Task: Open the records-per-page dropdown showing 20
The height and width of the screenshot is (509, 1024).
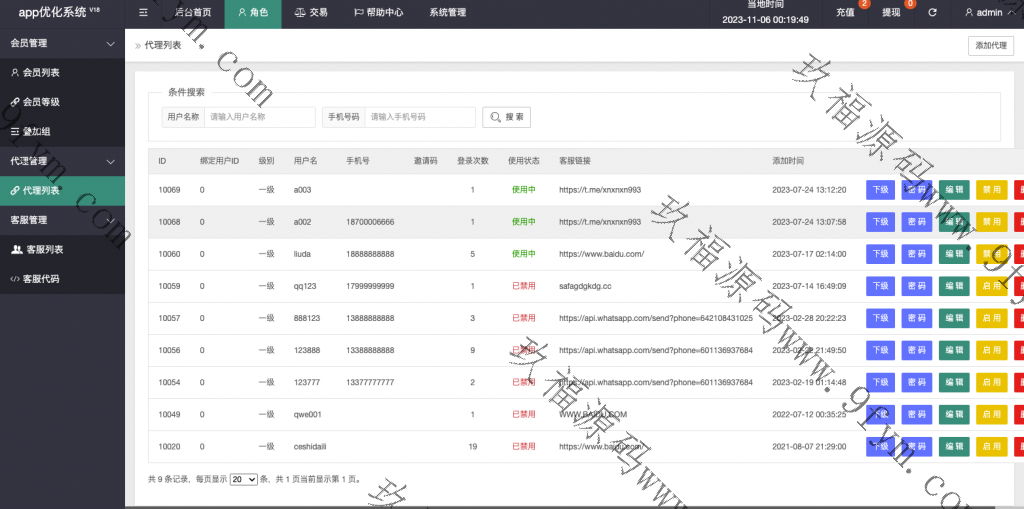Action: pyautogui.click(x=244, y=480)
